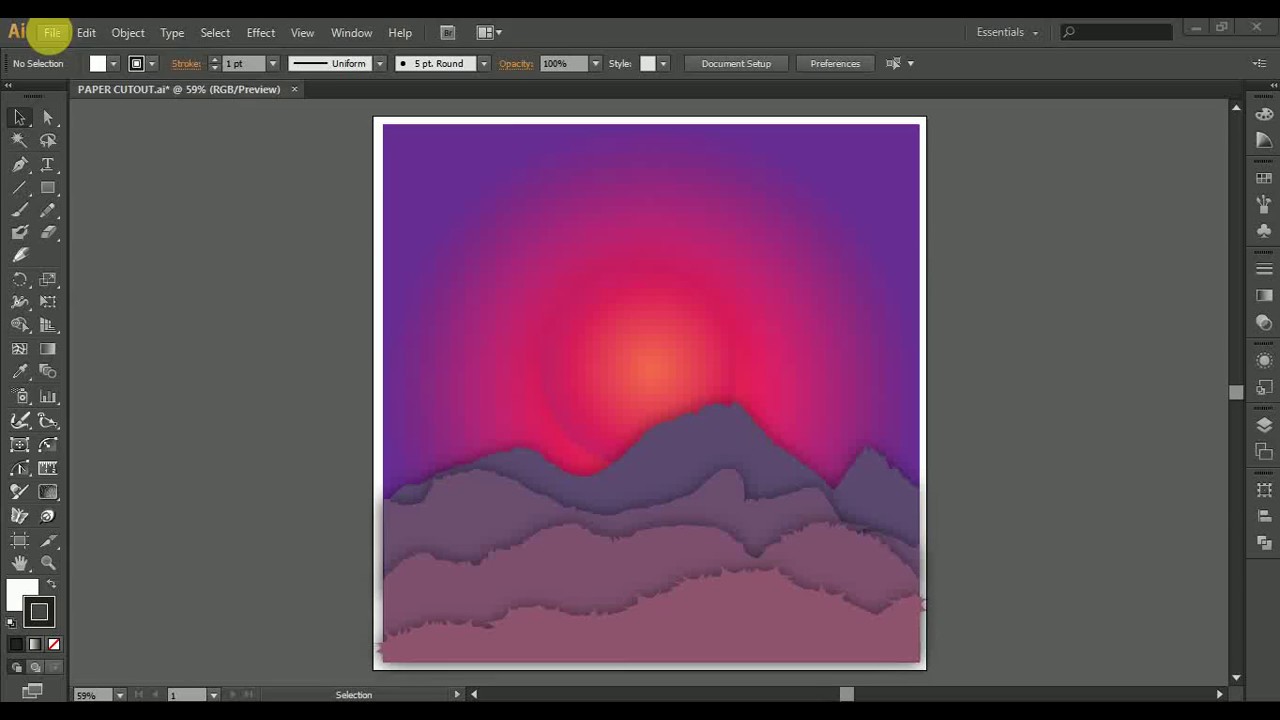Click the fill color swatch in toolbox
1280x720 pixels.
(x=22, y=595)
